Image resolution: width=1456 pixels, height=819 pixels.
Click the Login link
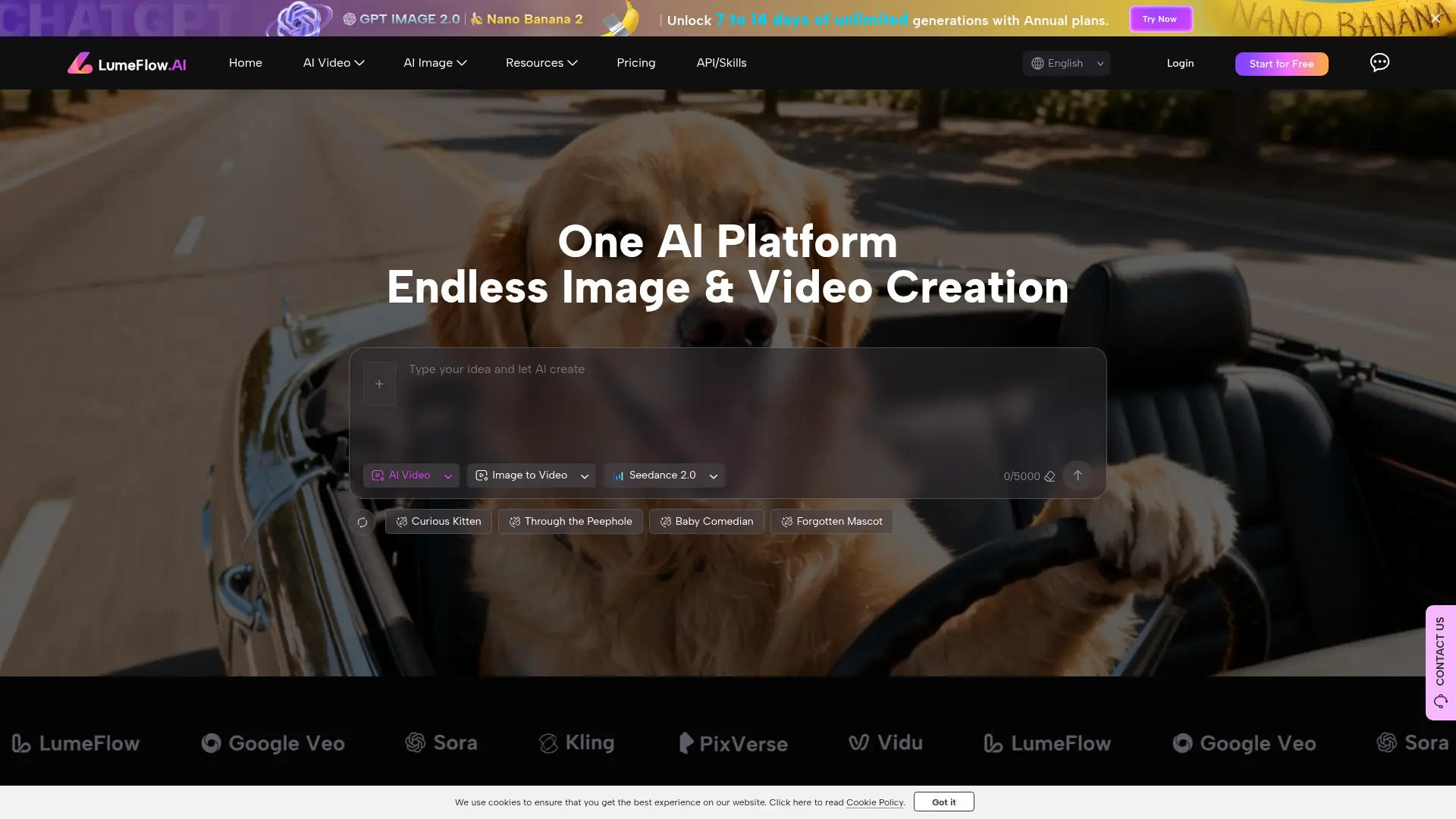click(1180, 64)
